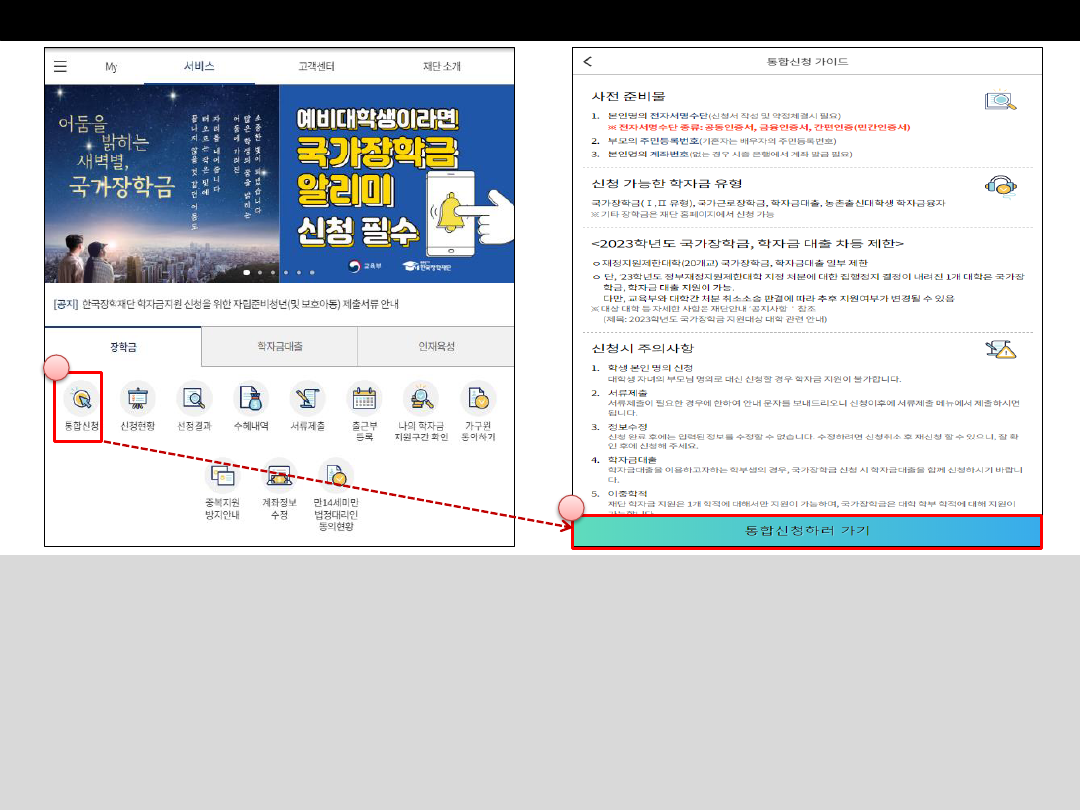This screenshot has width=1080, height=810.
Task: Click the 신청시 주의사항 heading
Action: click(x=643, y=348)
